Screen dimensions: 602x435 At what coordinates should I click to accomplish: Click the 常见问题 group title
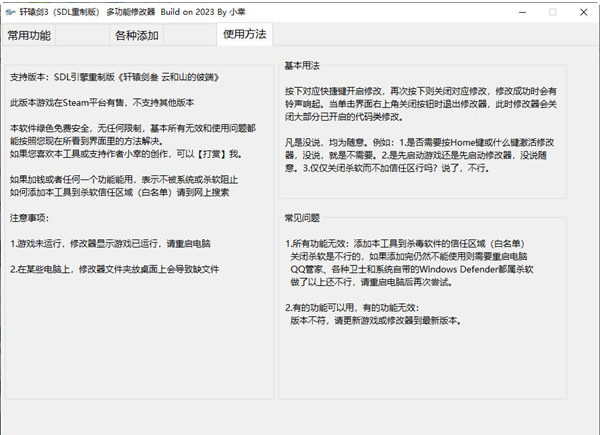coord(302,218)
